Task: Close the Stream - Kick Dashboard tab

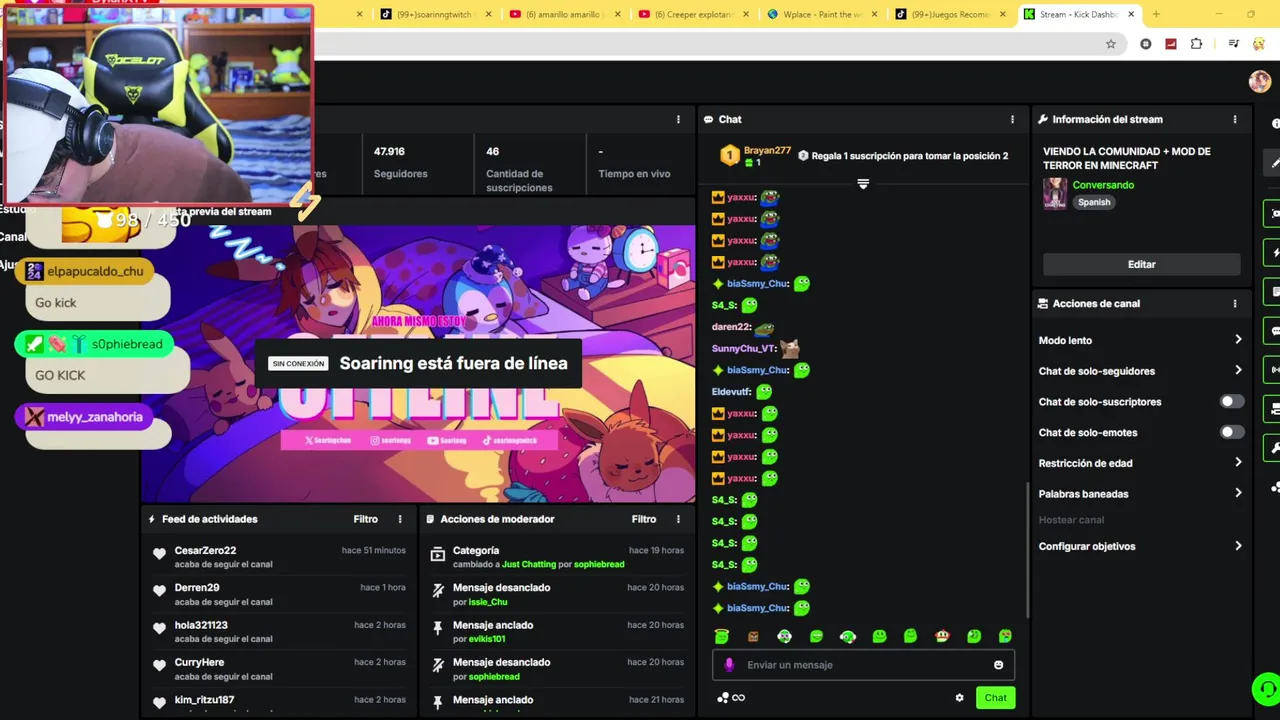Action: 1131,14
